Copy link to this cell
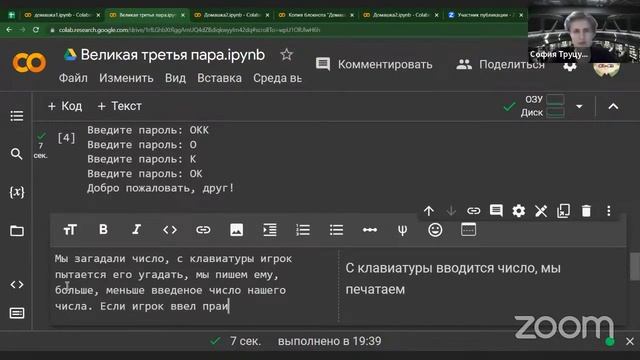Image resolution: width=640 pixels, height=360 pixels. coord(473,211)
